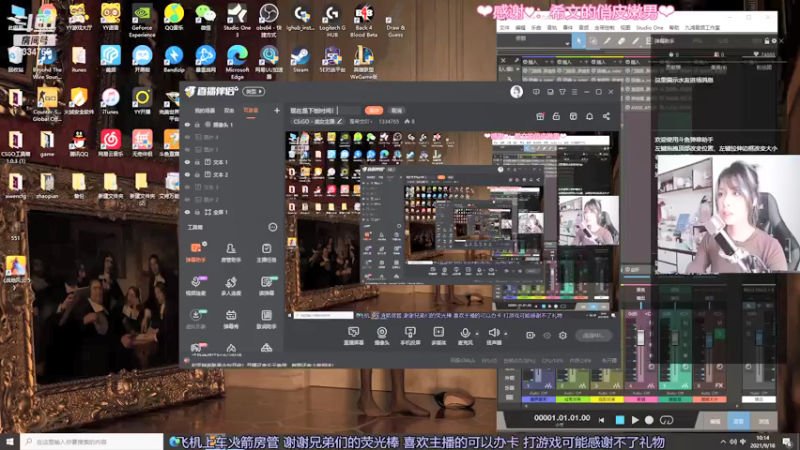Screen dimensions: 800x450
Task: Click the orange confirm button beside title
Action: [374, 110]
